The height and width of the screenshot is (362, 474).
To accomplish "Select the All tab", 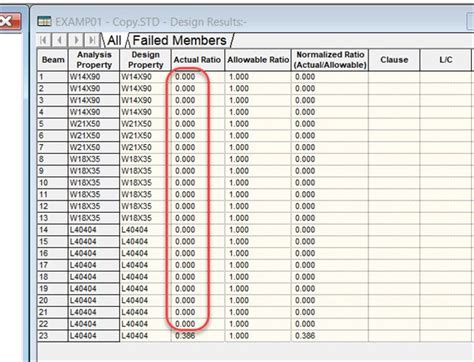I will (114, 41).
